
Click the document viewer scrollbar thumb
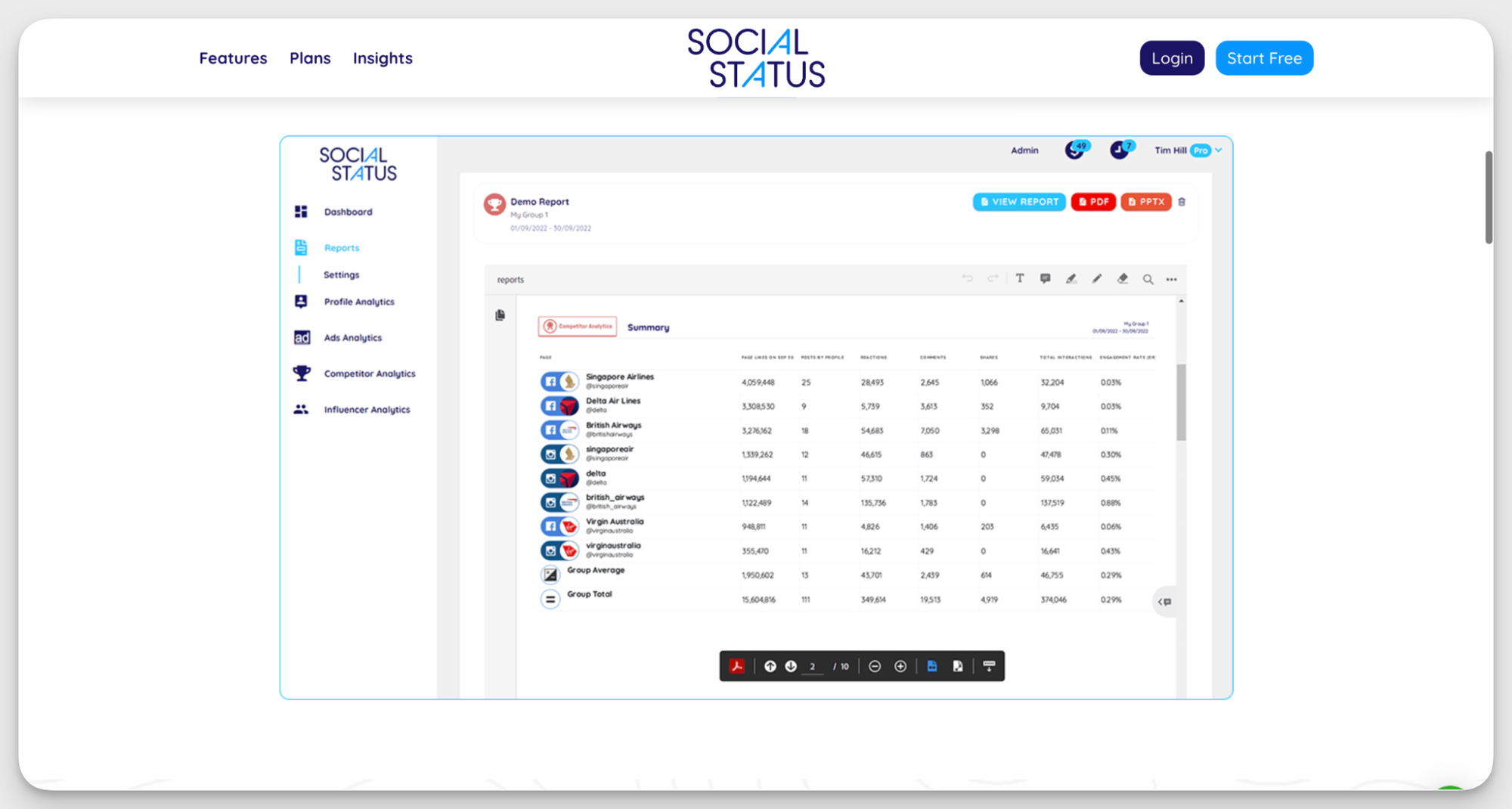[1181, 401]
